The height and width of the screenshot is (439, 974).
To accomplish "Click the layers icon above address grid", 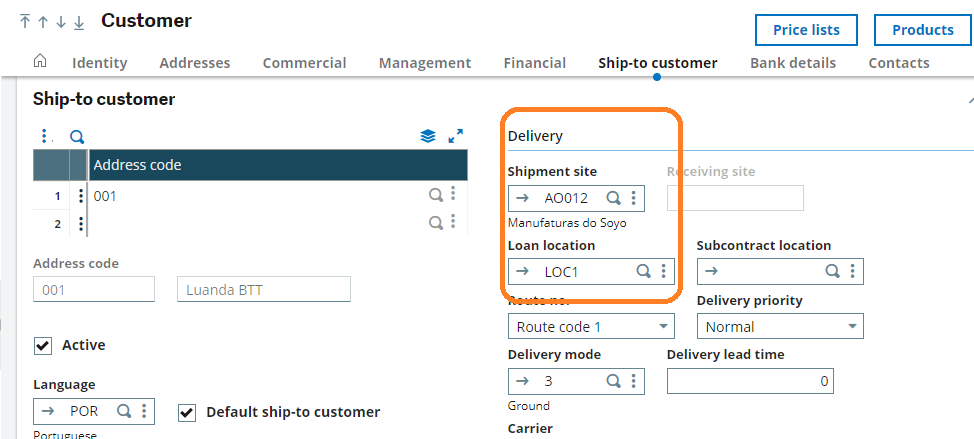I will pyautogui.click(x=428, y=136).
